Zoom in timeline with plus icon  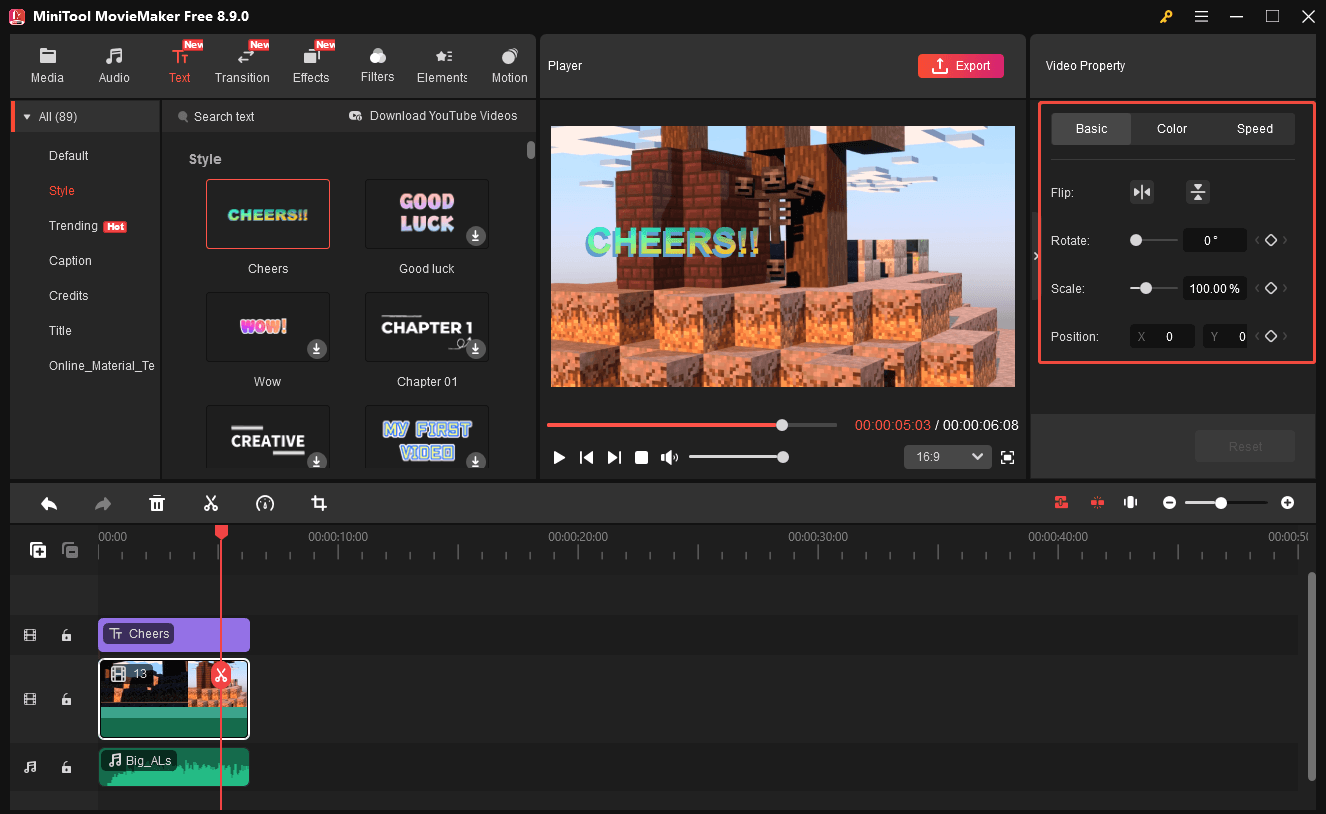1288,502
